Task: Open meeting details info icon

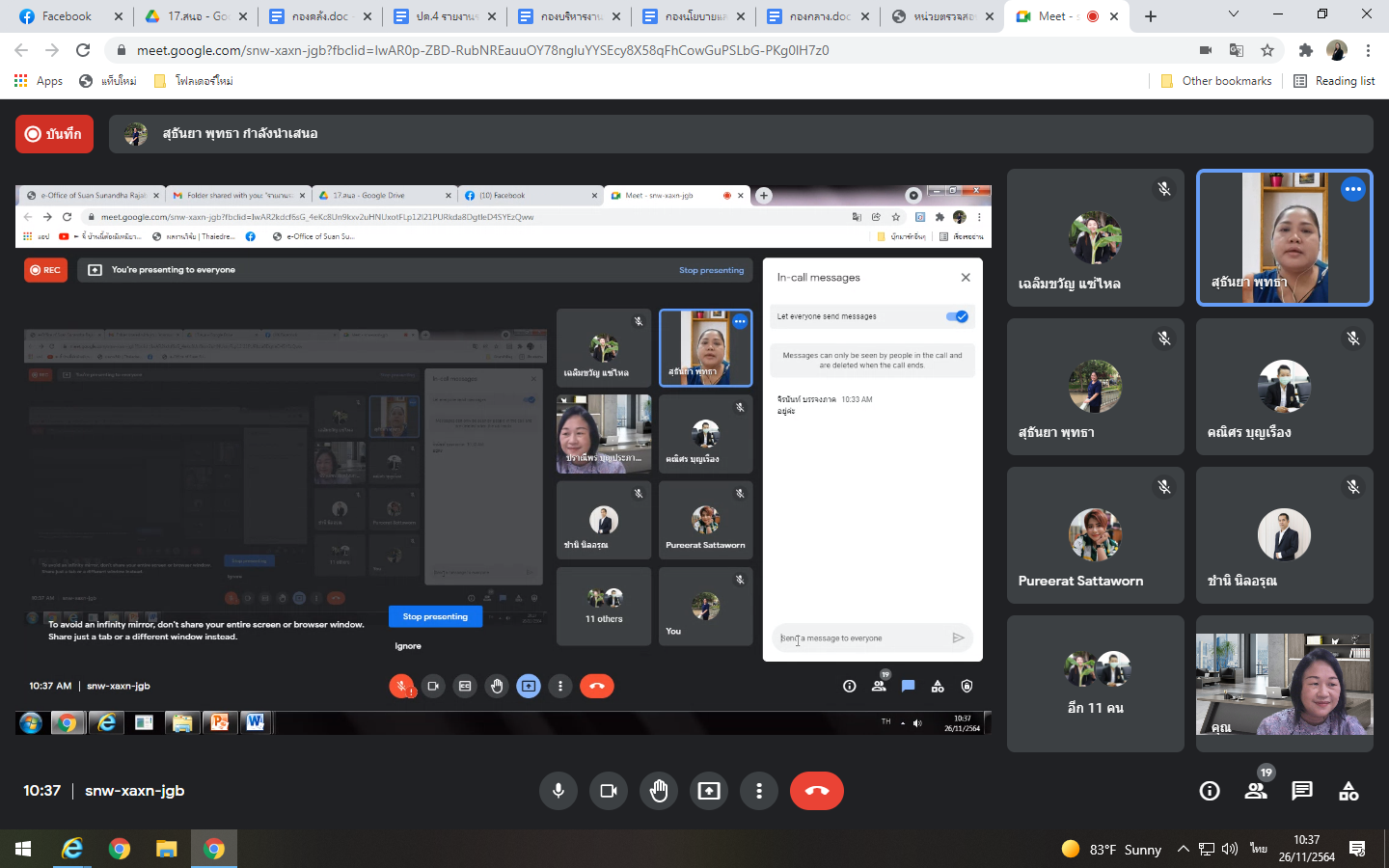Action: pos(1209,792)
